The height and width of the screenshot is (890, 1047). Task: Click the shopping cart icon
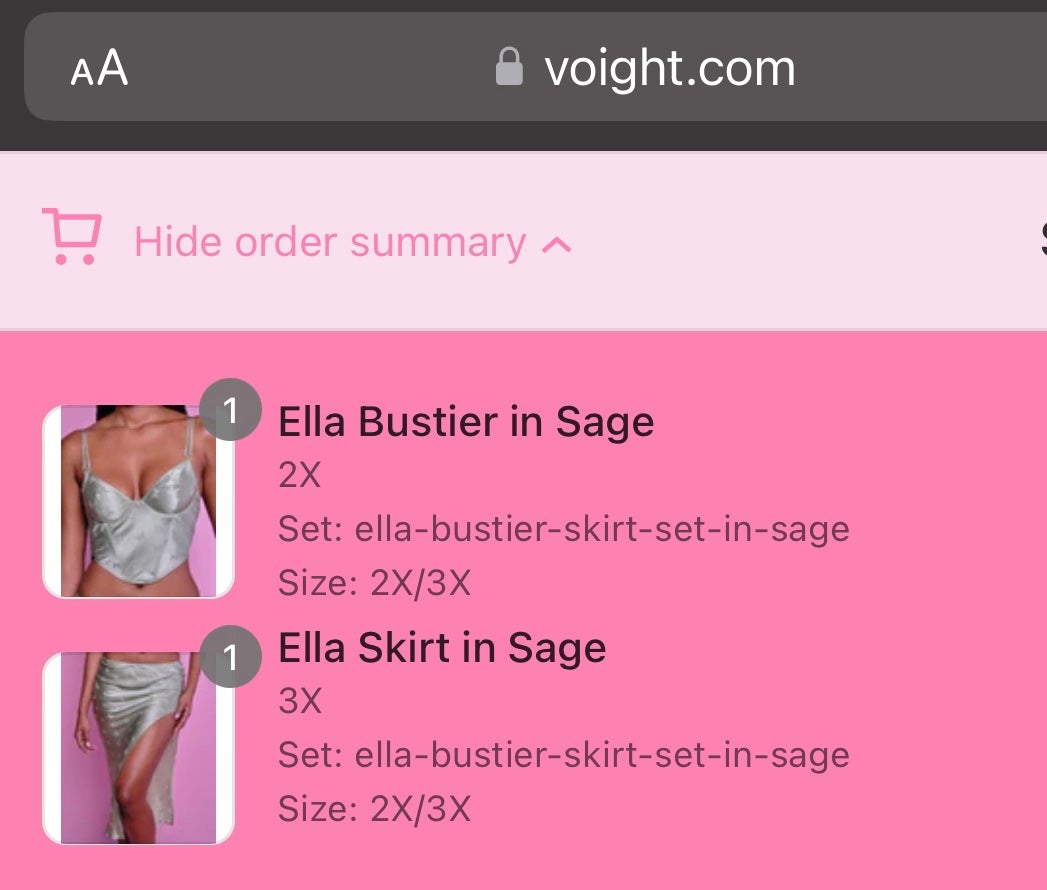tap(71, 236)
